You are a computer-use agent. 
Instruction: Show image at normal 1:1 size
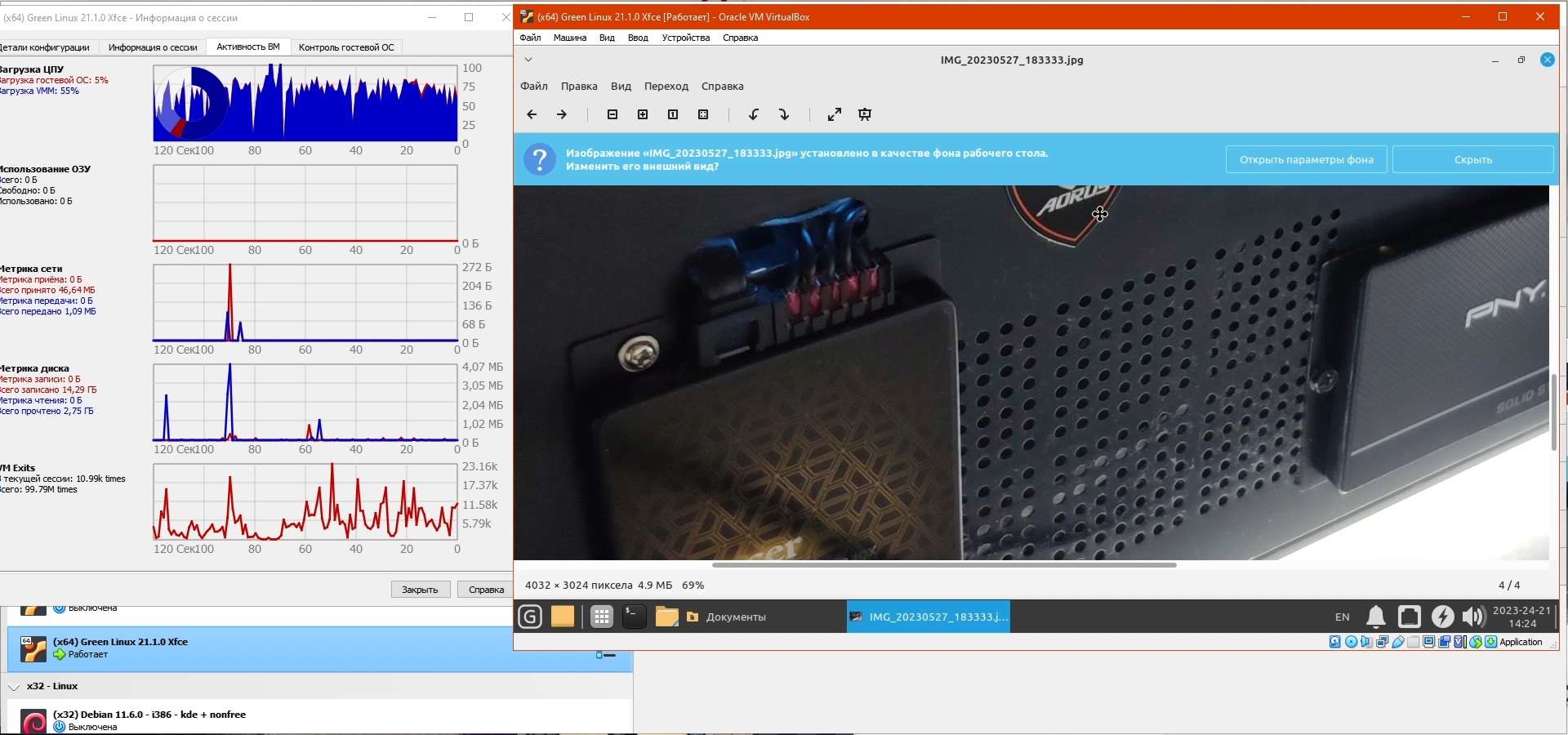pyautogui.click(x=673, y=115)
